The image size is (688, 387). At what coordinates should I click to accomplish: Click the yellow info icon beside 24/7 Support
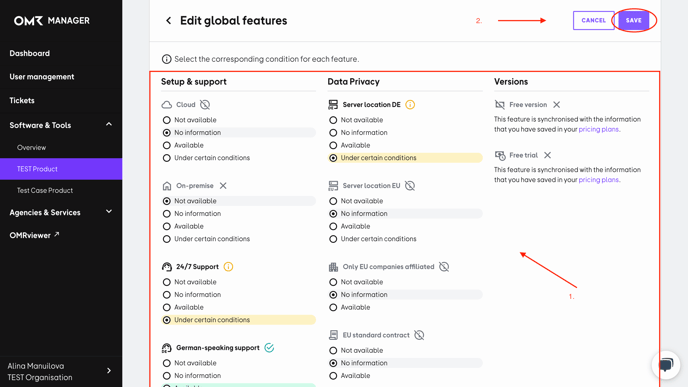(228, 267)
